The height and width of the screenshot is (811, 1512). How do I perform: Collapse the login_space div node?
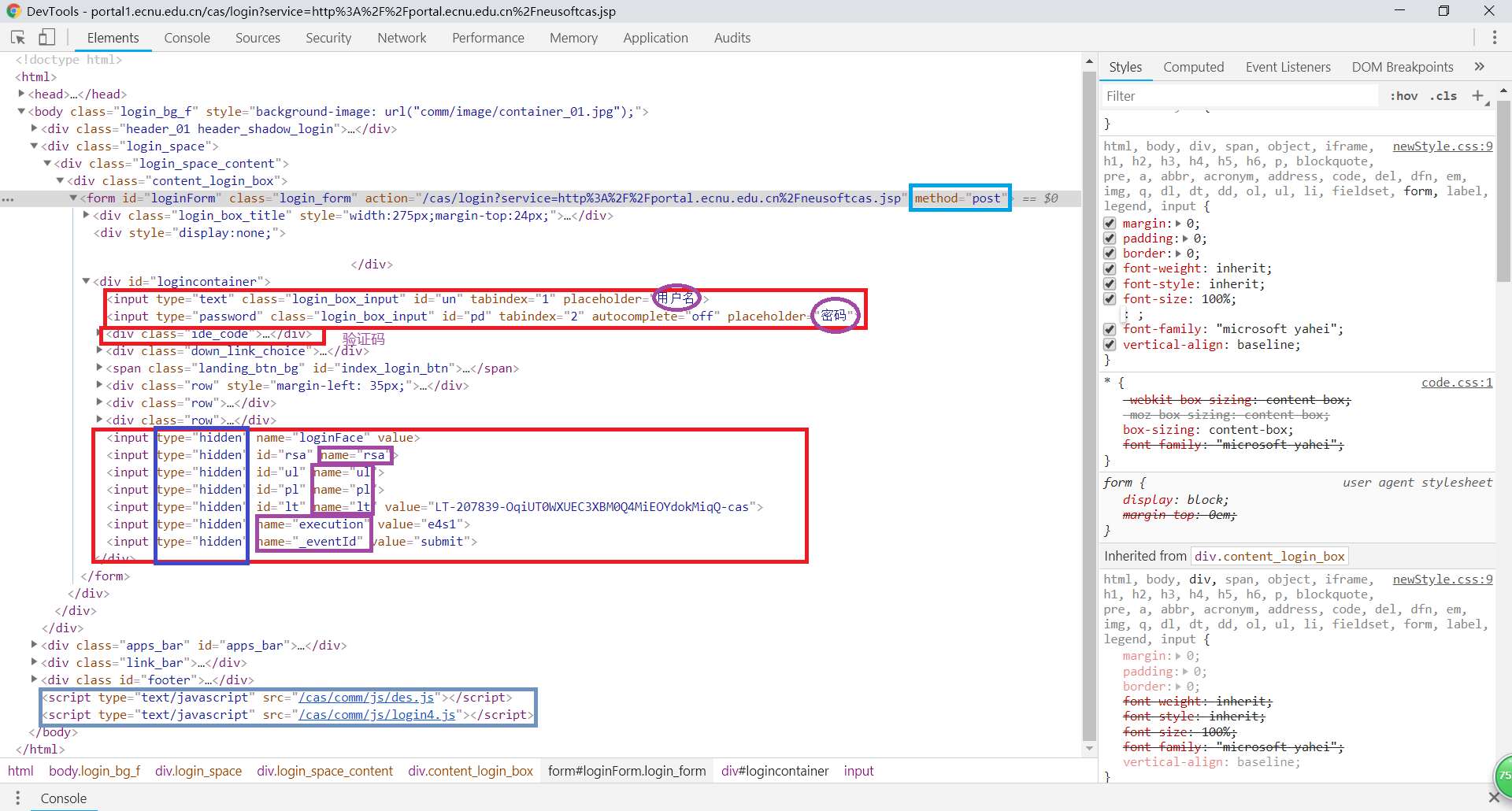(34, 146)
